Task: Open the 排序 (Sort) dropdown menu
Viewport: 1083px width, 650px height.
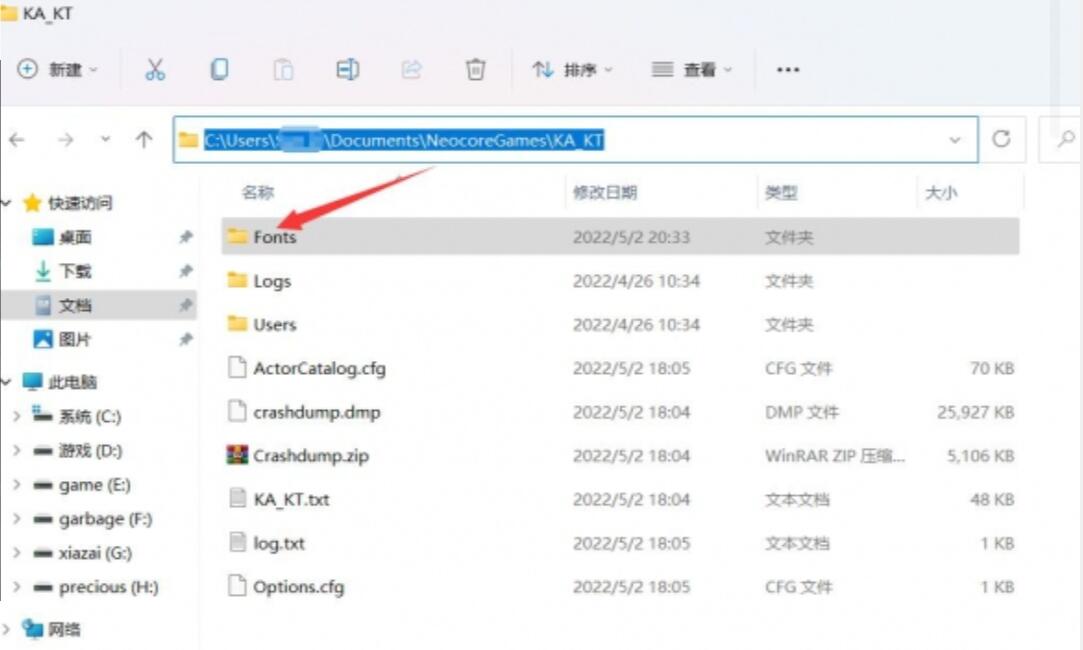Action: (x=573, y=69)
